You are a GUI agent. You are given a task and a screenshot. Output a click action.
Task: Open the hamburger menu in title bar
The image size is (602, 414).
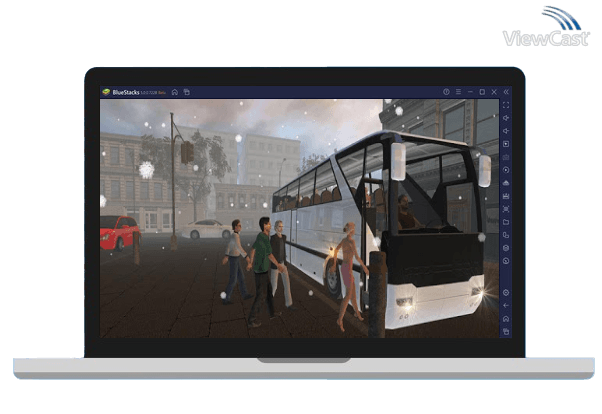coord(458,92)
